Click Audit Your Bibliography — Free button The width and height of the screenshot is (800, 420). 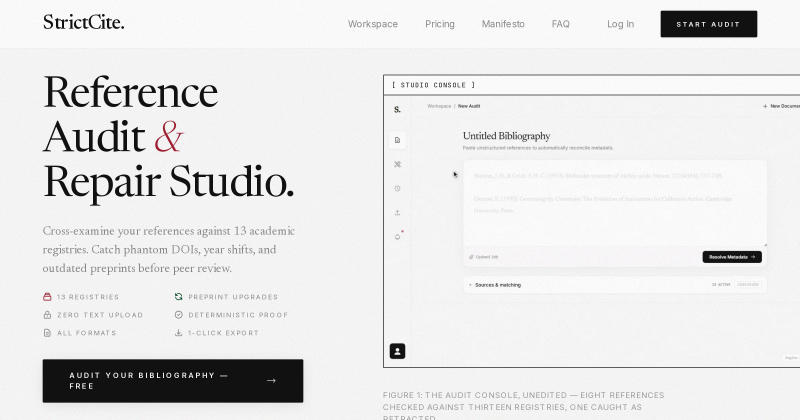click(173, 381)
